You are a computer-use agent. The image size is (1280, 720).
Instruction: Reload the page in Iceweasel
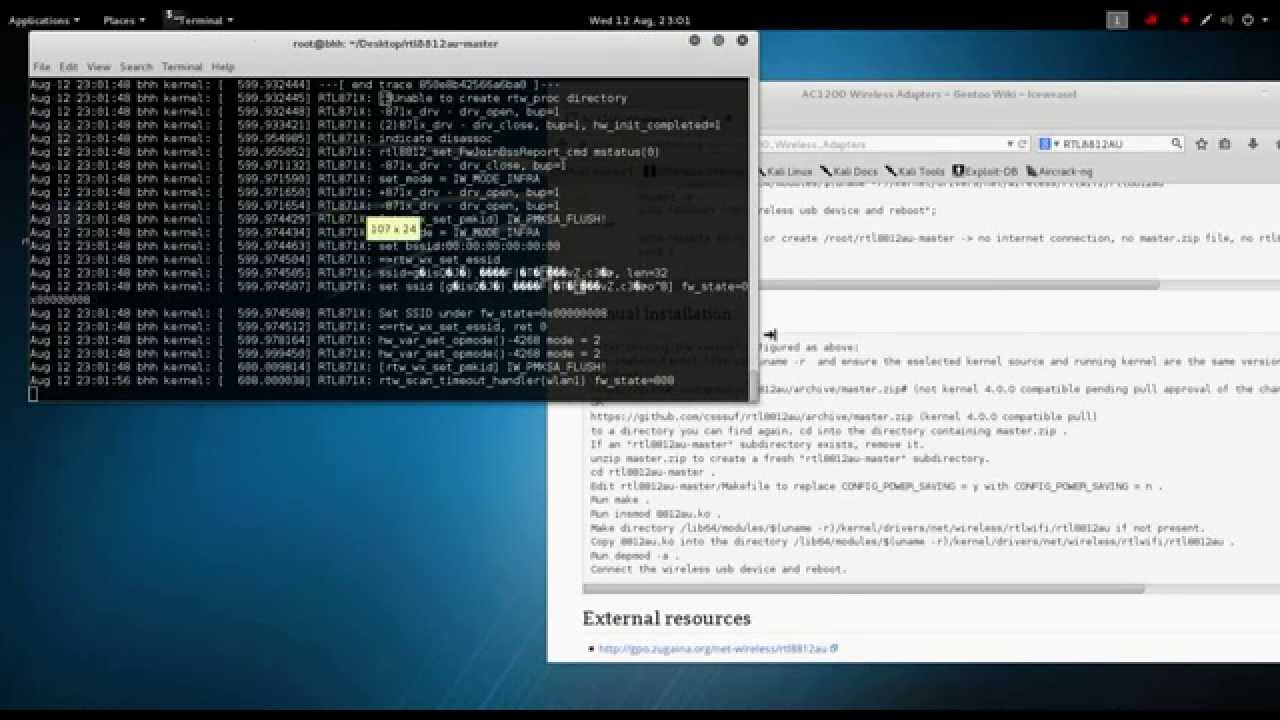click(1023, 144)
